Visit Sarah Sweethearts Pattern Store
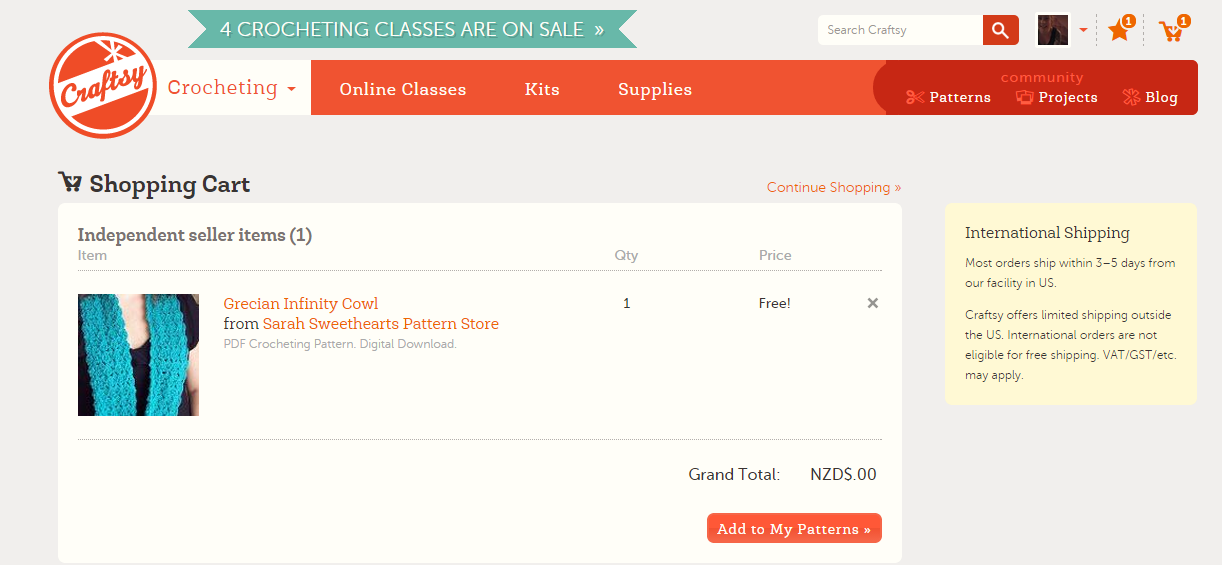The height and width of the screenshot is (565, 1222). click(380, 324)
